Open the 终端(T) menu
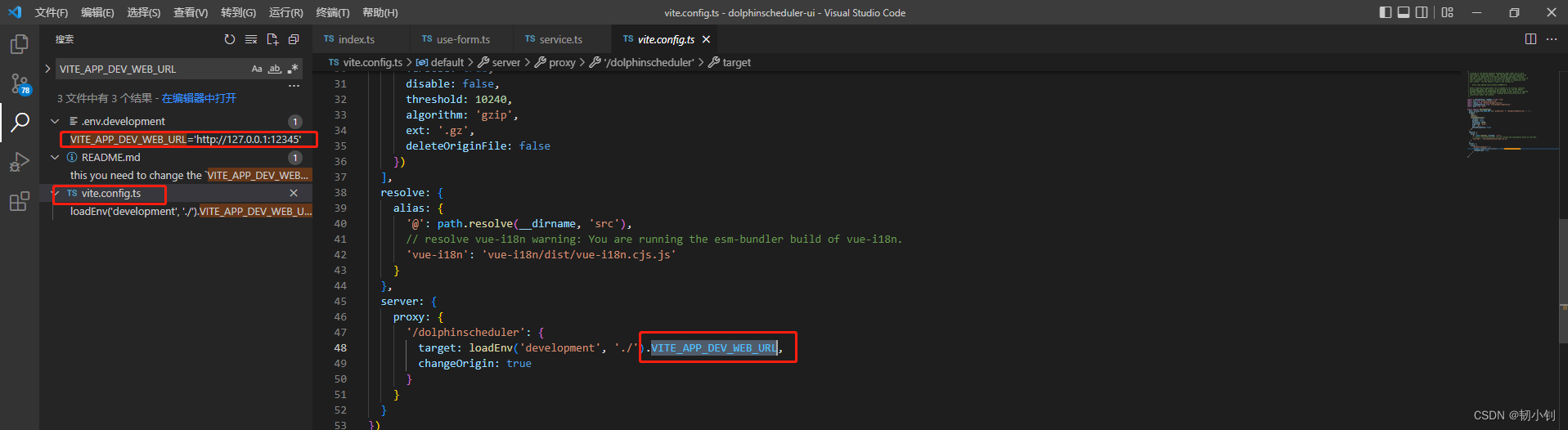1568x430 pixels. 333,12
